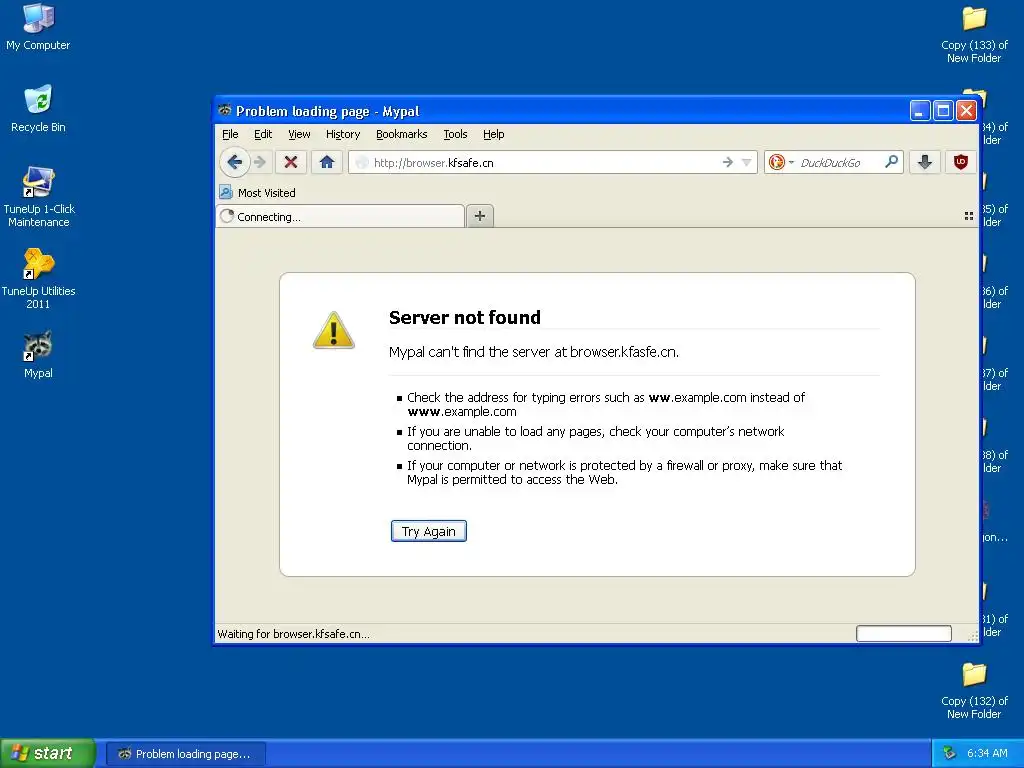Maximize the Mypal window
This screenshot has height=768, width=1024.
point(943,110)
